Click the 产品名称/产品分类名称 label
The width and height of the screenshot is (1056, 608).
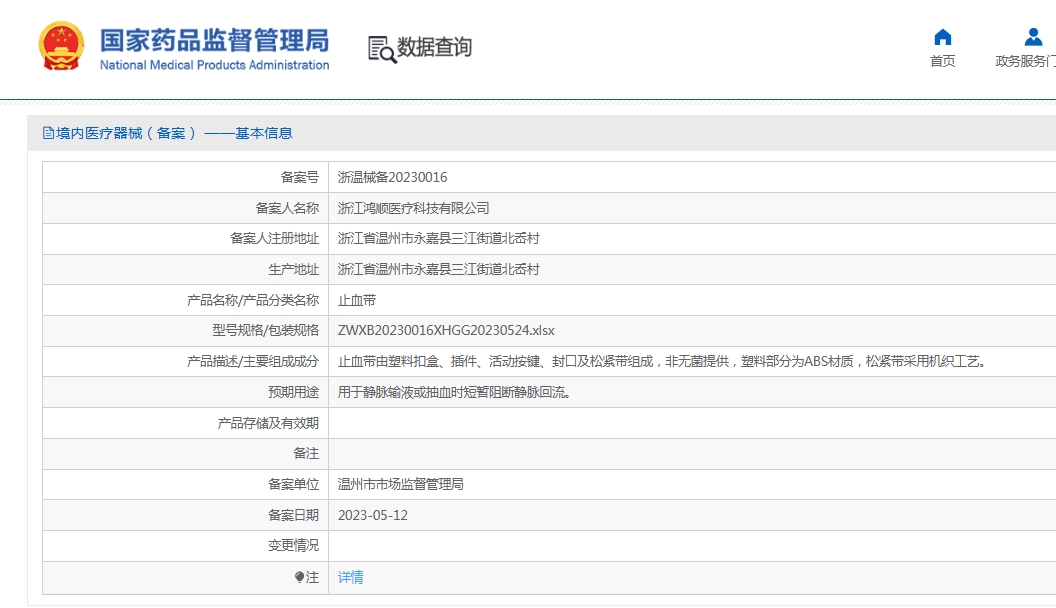253,300
